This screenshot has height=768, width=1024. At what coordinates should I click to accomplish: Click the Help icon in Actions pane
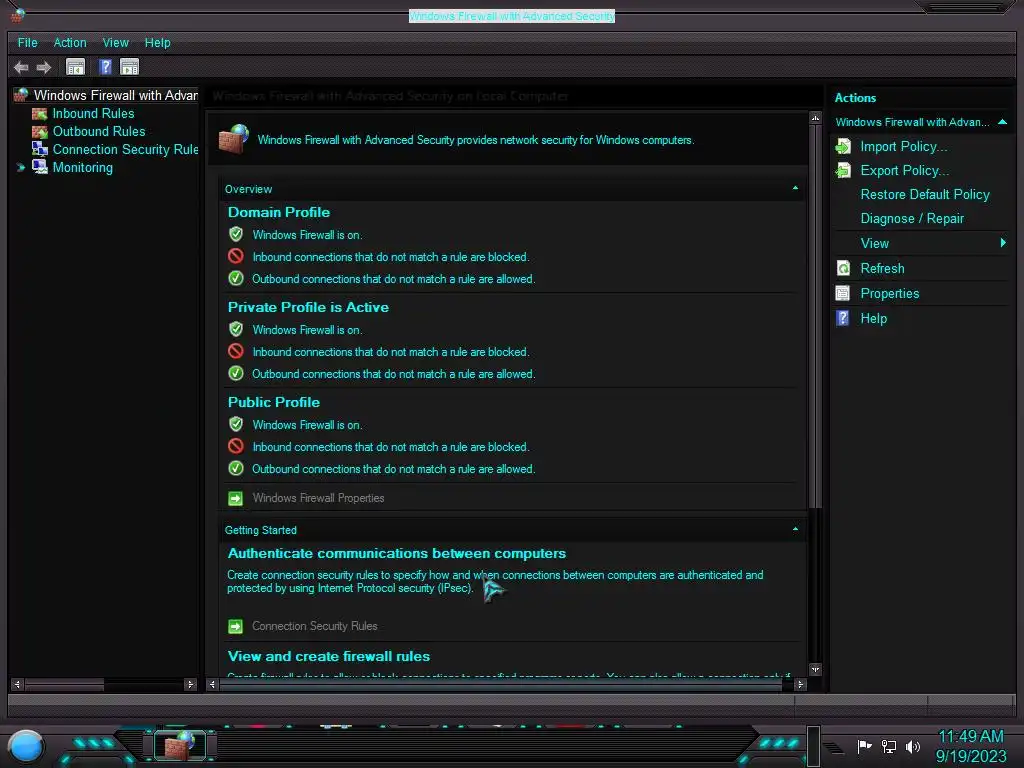point(843,318)
